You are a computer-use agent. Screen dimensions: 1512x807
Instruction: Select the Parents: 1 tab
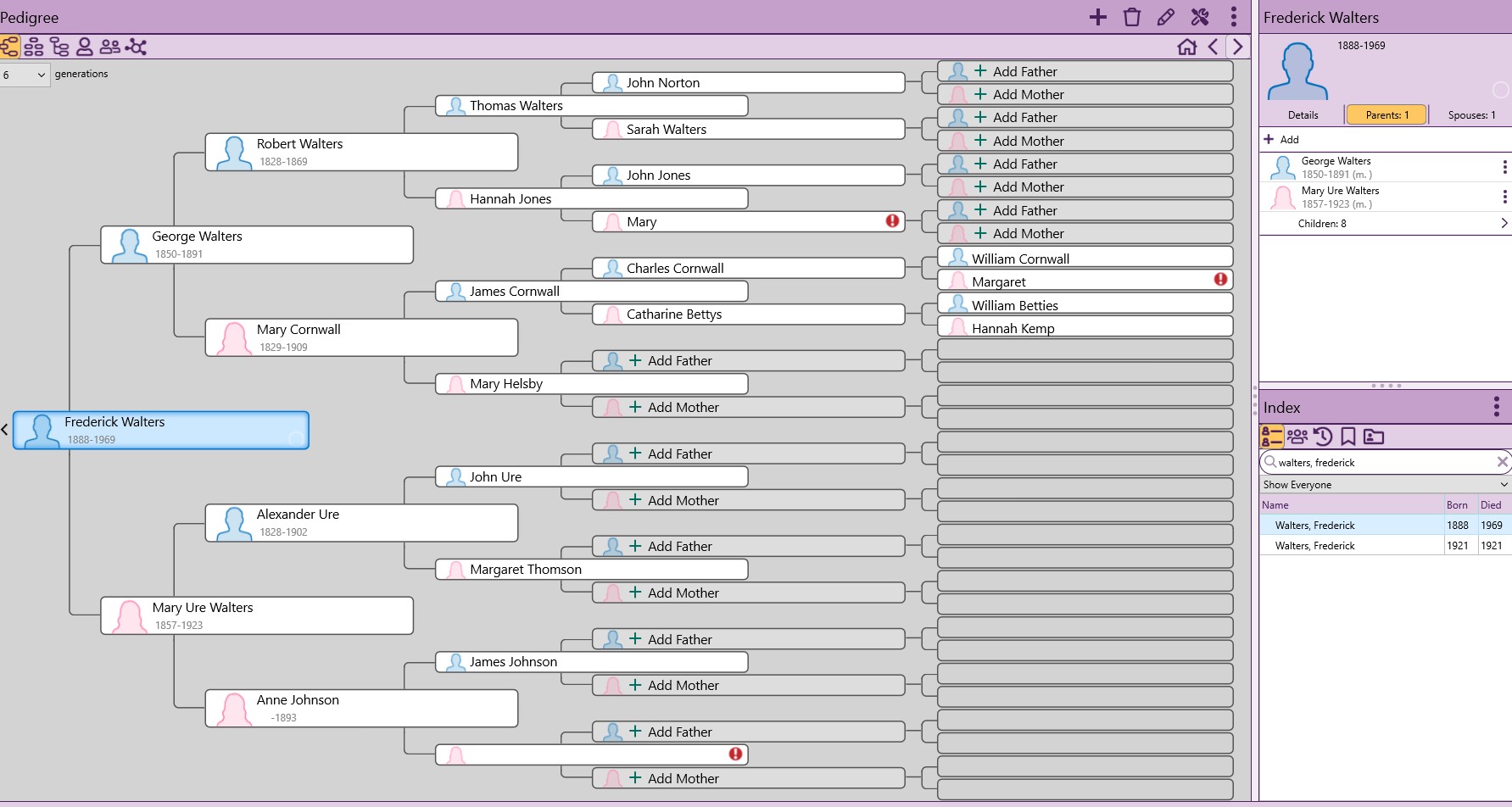click(x=1386, y=115)
